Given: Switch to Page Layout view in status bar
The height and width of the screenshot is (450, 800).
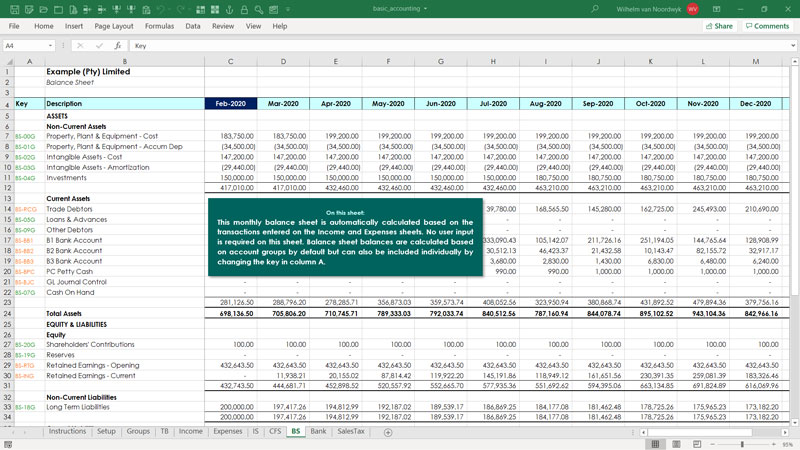Looking at the screenshot, I should click(676, 444).
